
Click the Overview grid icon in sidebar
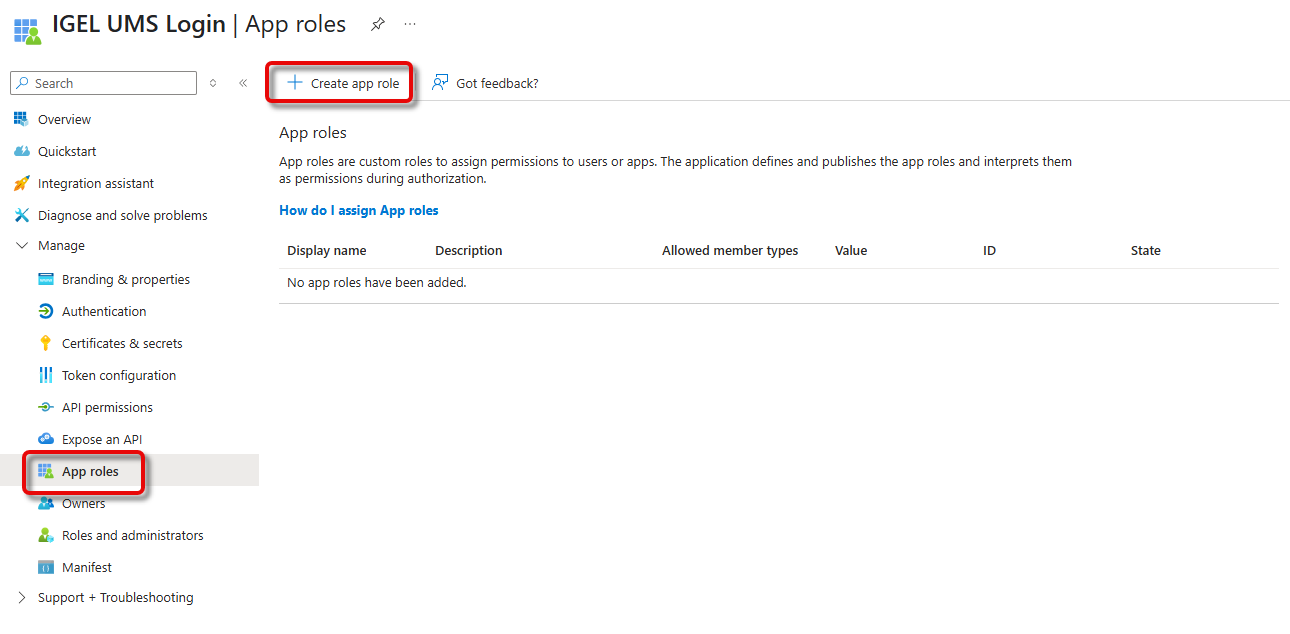pos(21,119)
